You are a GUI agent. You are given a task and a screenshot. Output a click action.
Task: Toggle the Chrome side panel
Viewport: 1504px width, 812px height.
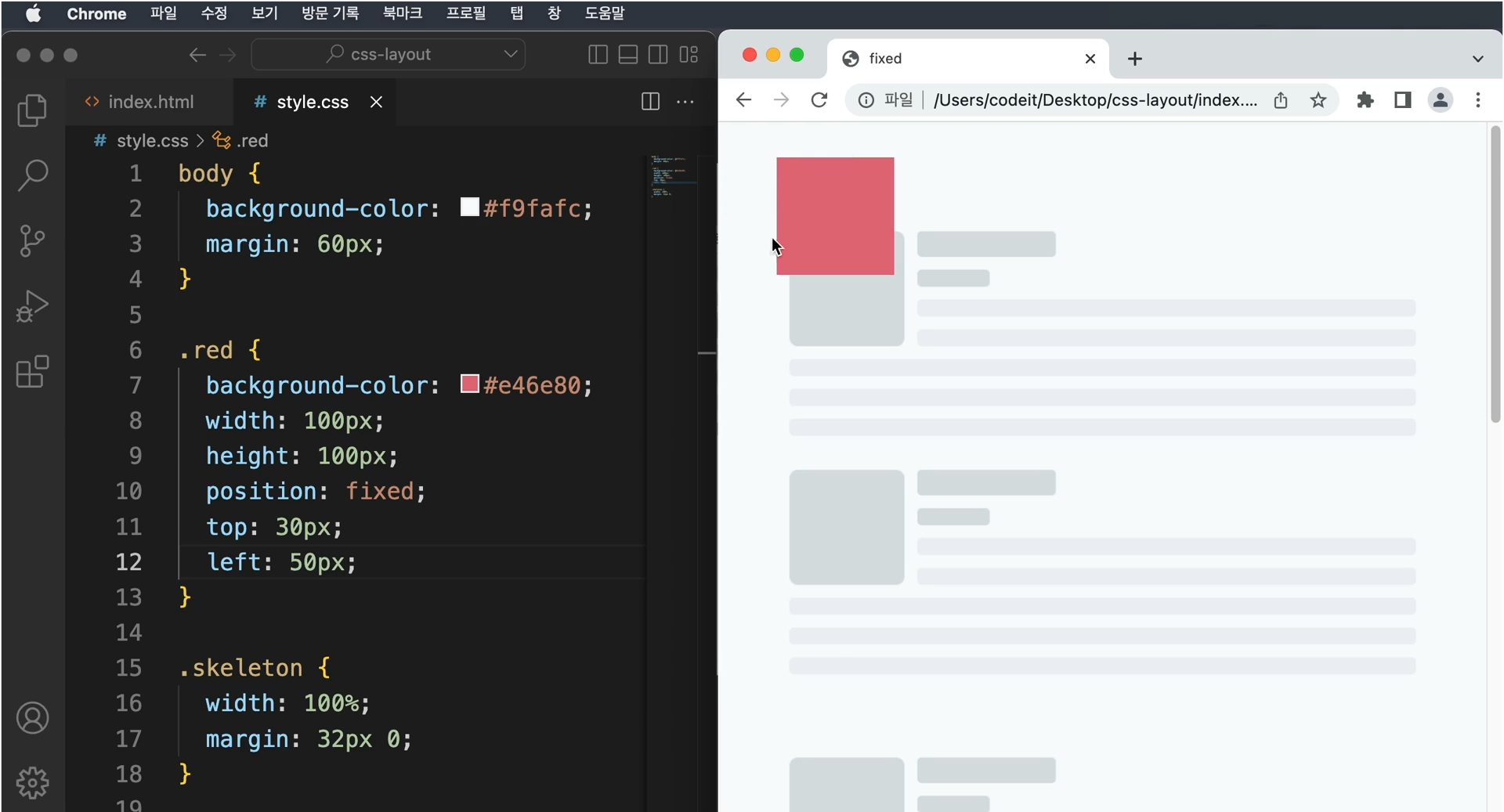tap(1403, 100)
